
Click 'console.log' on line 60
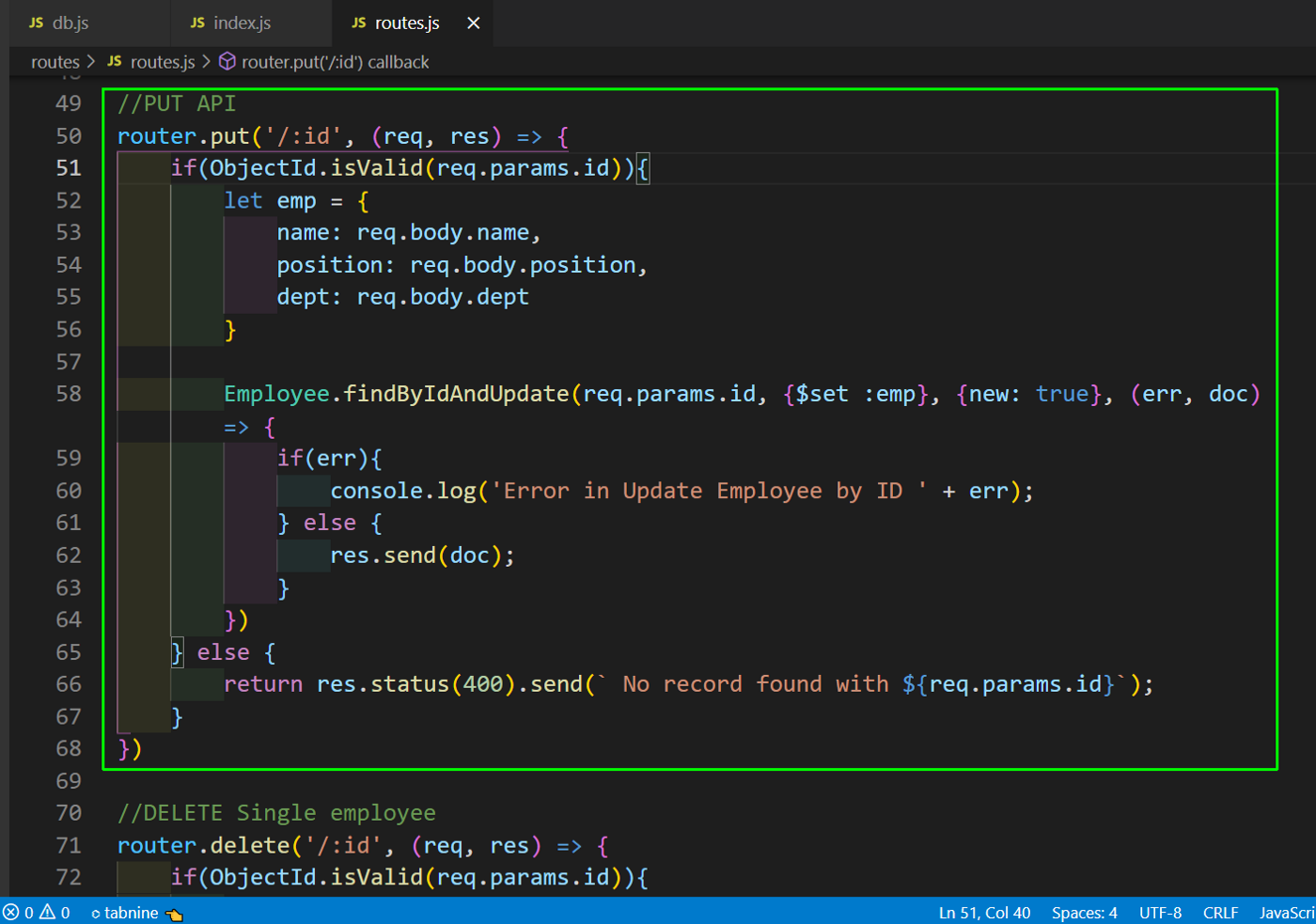click(x=403, y=491)
